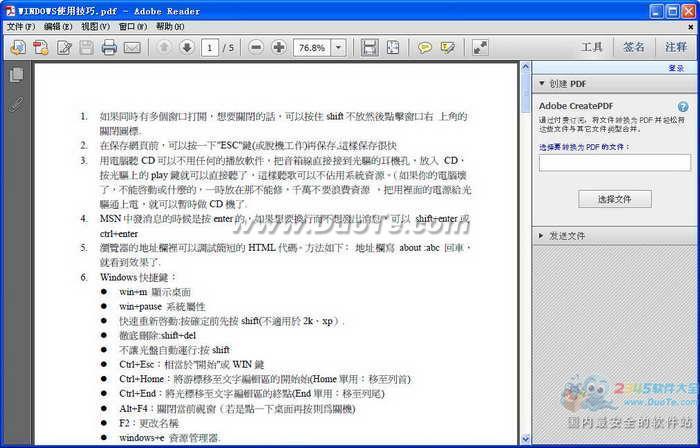The height and width of the screenshot is (448, 700).
Task: Click the fit one full page icon
Action: 392,47
